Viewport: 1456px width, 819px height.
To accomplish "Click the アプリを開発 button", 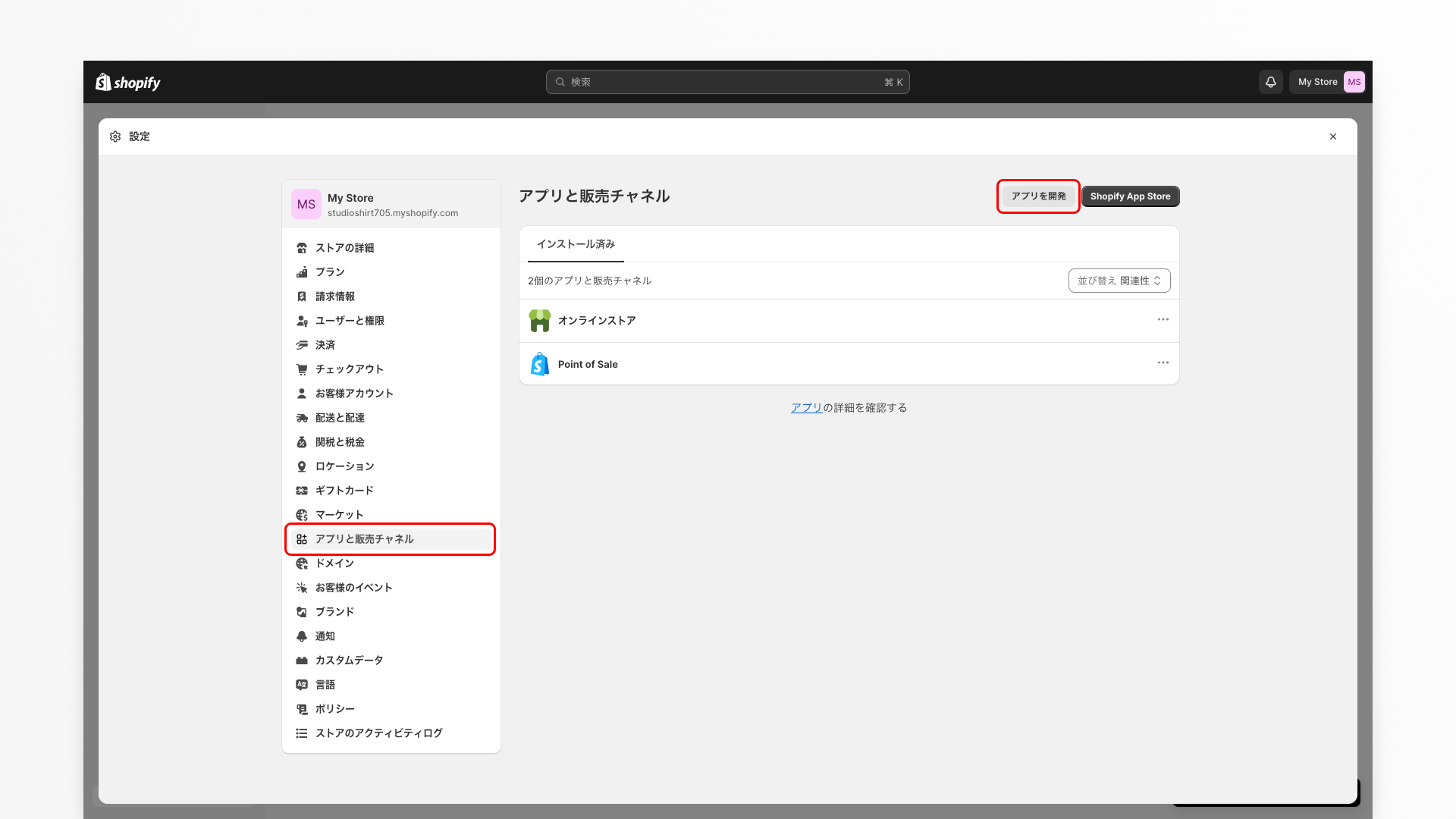I will [1038, 196].
